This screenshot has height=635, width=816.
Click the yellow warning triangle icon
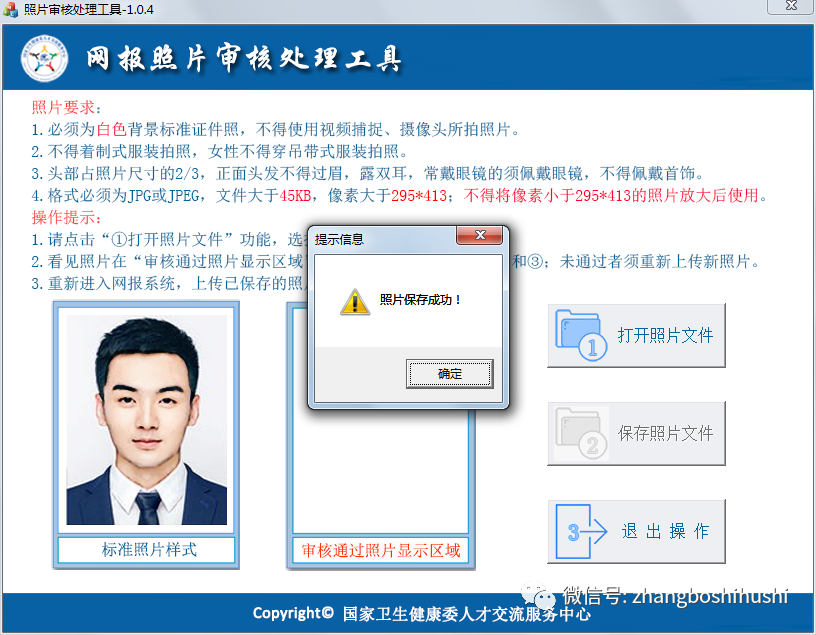tap(354, 300)
